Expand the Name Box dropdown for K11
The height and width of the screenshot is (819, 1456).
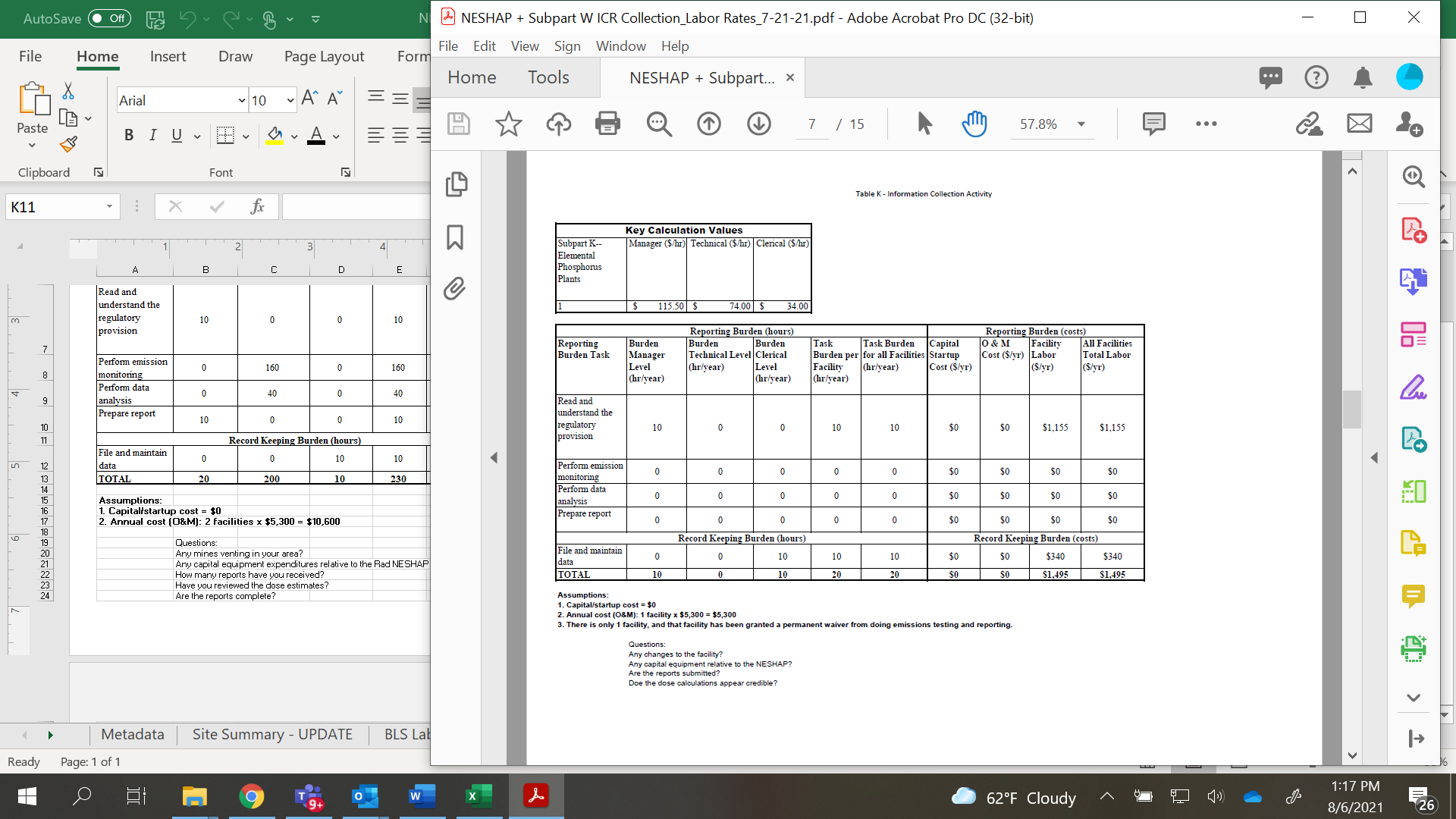pyautogui.click(x=109, y=207)
